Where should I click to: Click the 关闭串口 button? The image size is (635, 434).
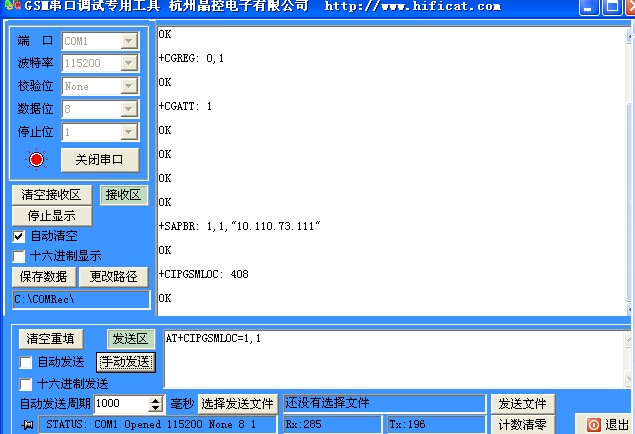click(x=100, y=160)
